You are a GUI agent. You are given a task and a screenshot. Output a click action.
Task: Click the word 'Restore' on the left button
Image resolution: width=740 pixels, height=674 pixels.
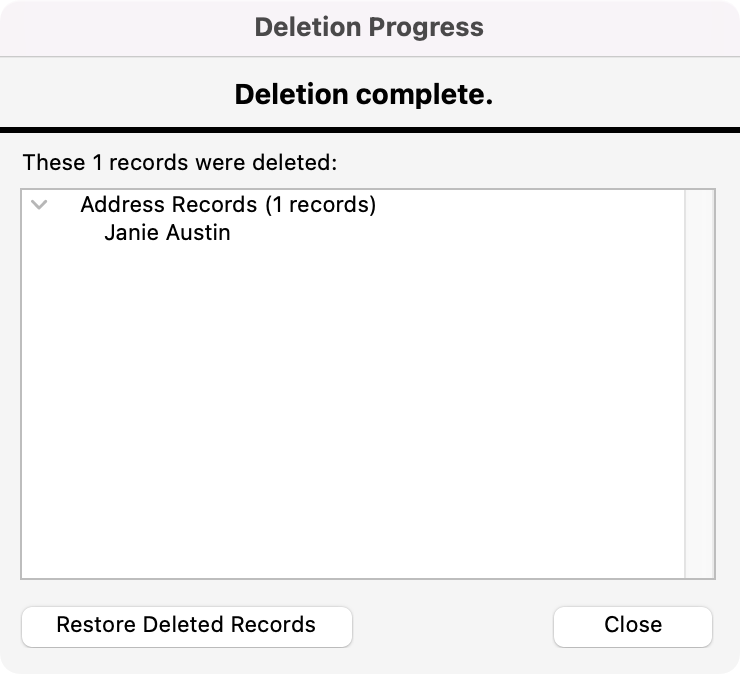(96, 626)
